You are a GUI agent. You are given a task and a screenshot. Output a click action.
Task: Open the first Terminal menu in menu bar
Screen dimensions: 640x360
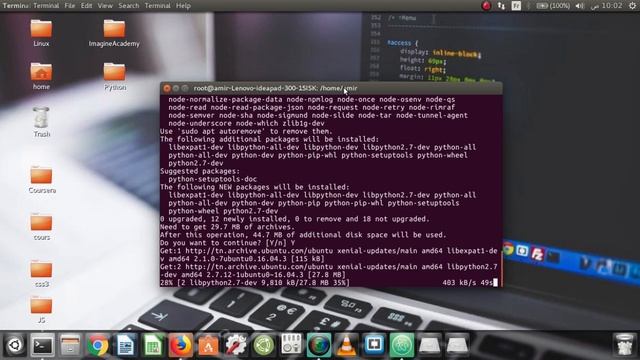tap(46, 6)
